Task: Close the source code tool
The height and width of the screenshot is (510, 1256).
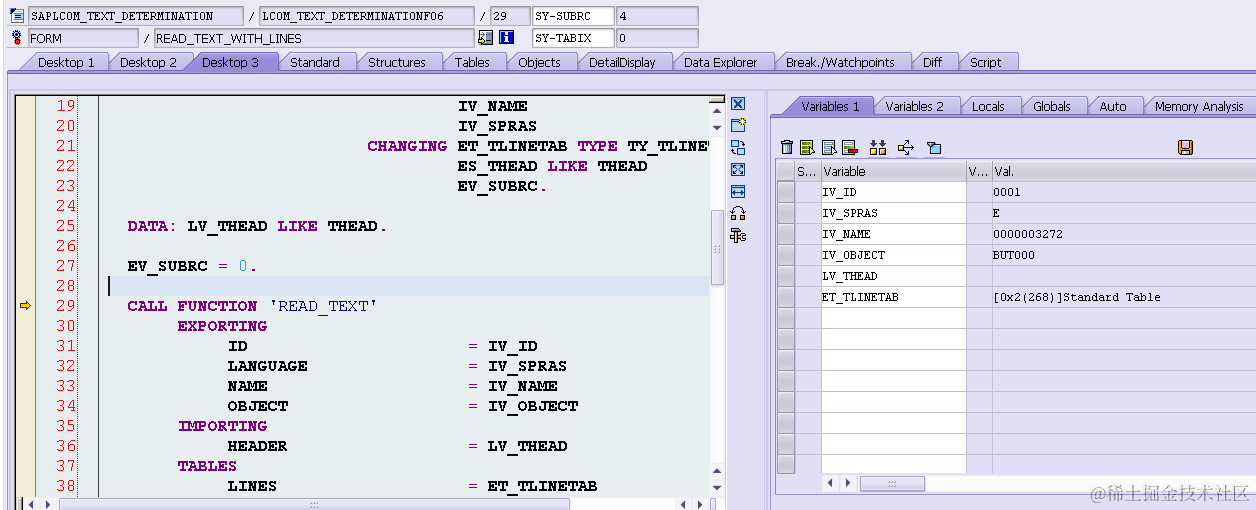Action: 738,104
